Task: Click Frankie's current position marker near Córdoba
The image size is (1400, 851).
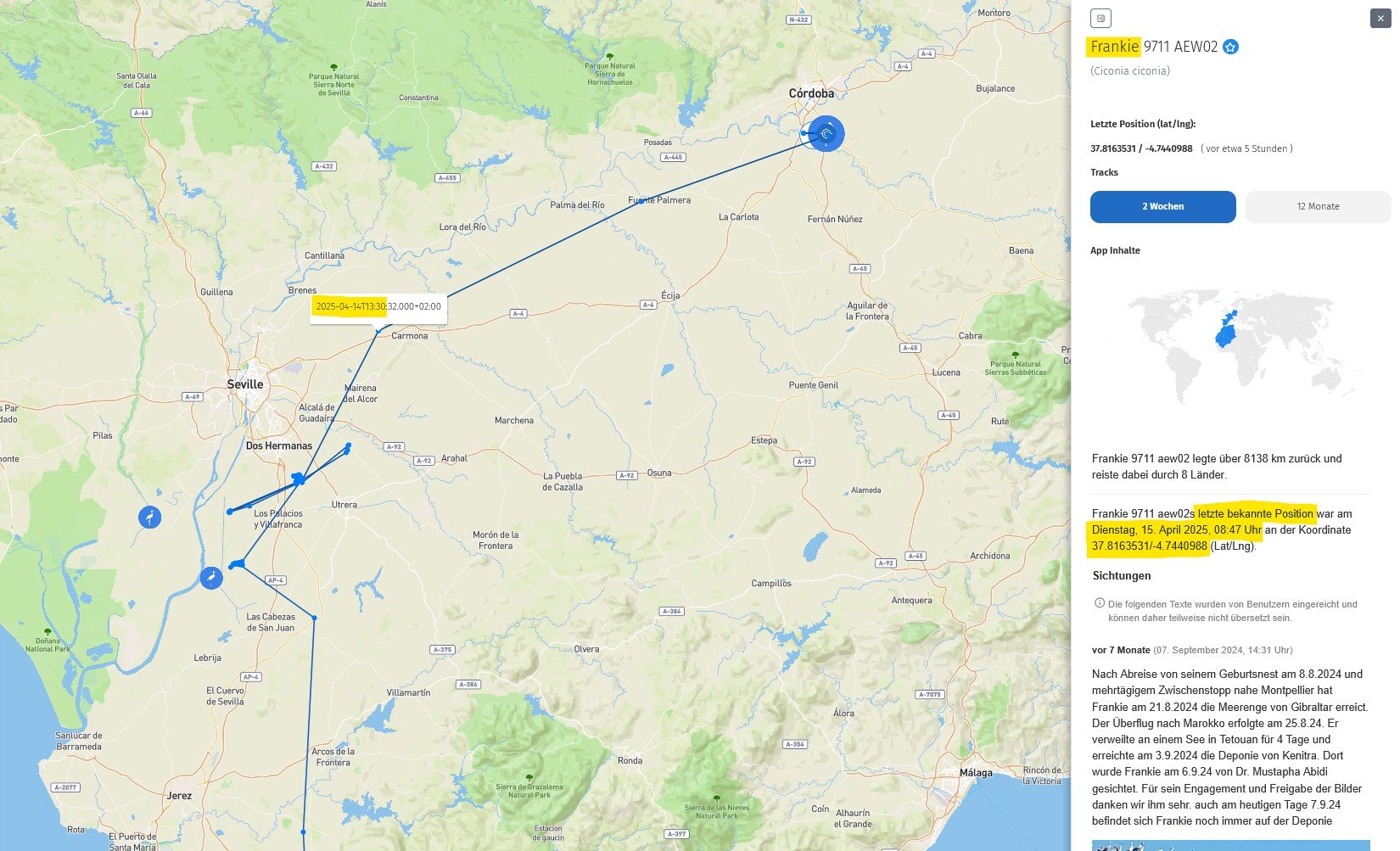Action: [x=826, y=133]
